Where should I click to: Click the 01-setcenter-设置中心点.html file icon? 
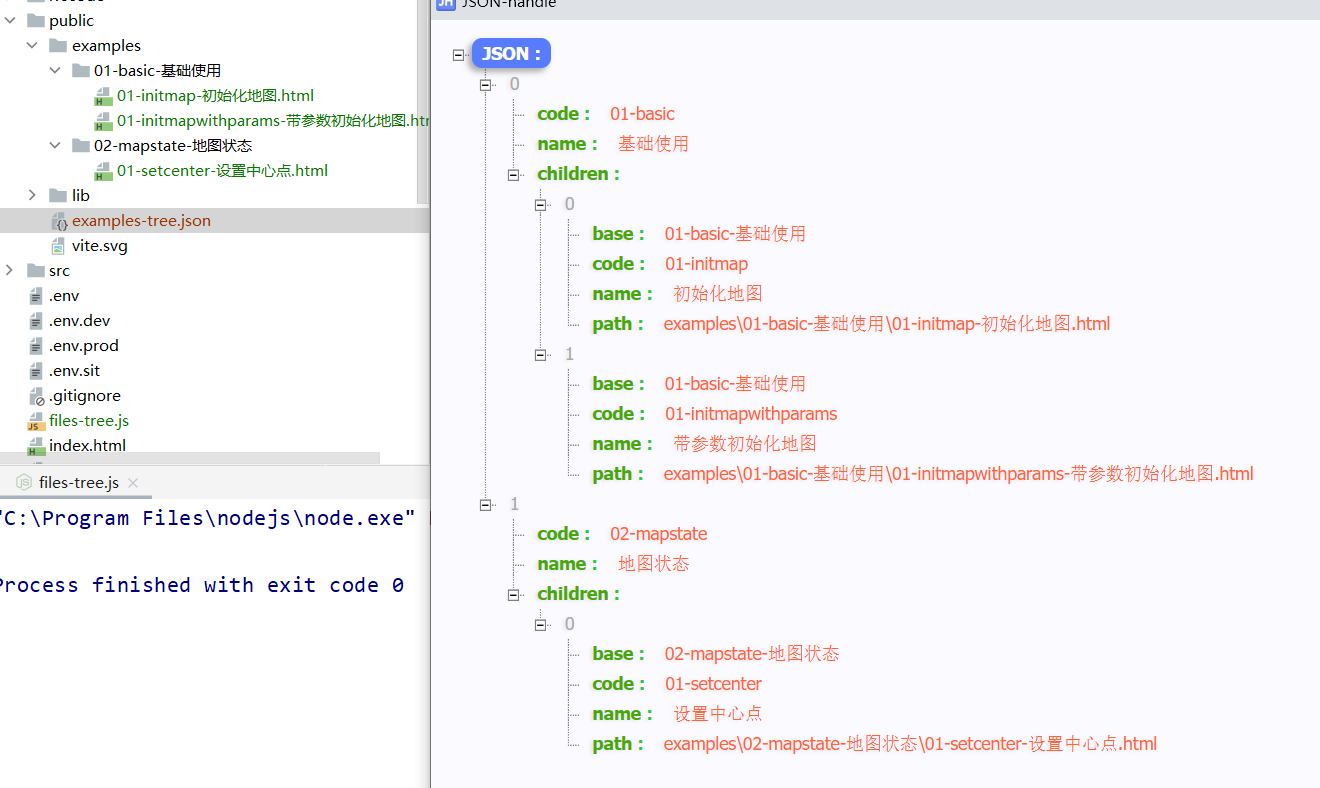coord(103,171)
